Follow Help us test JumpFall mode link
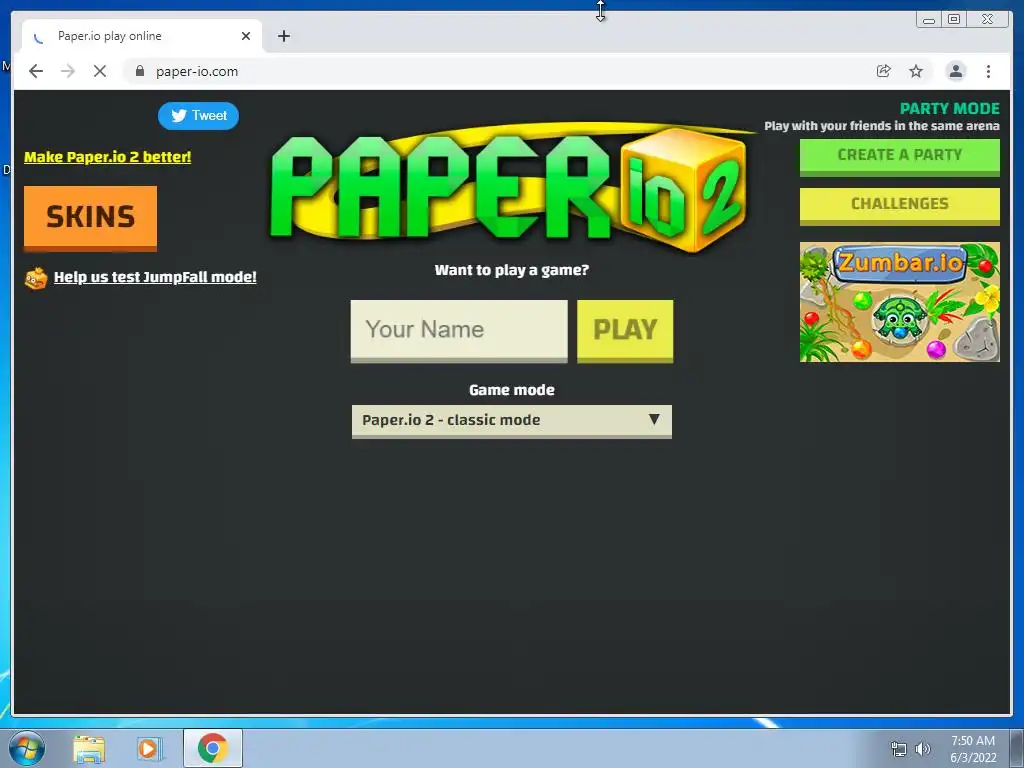 (x=155, y=277)
